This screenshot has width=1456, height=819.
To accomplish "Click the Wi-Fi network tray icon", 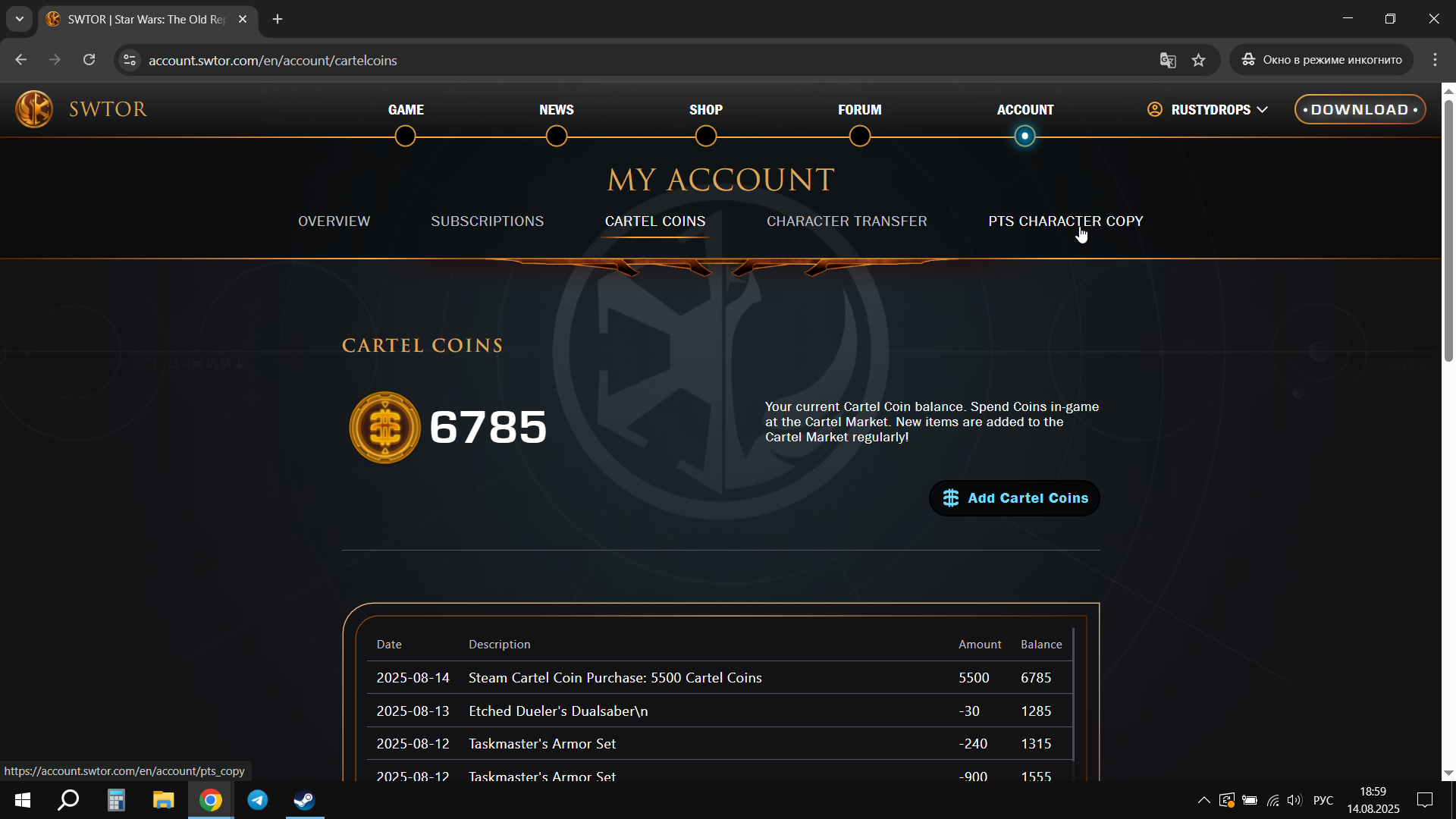I will click(1272, 800).
